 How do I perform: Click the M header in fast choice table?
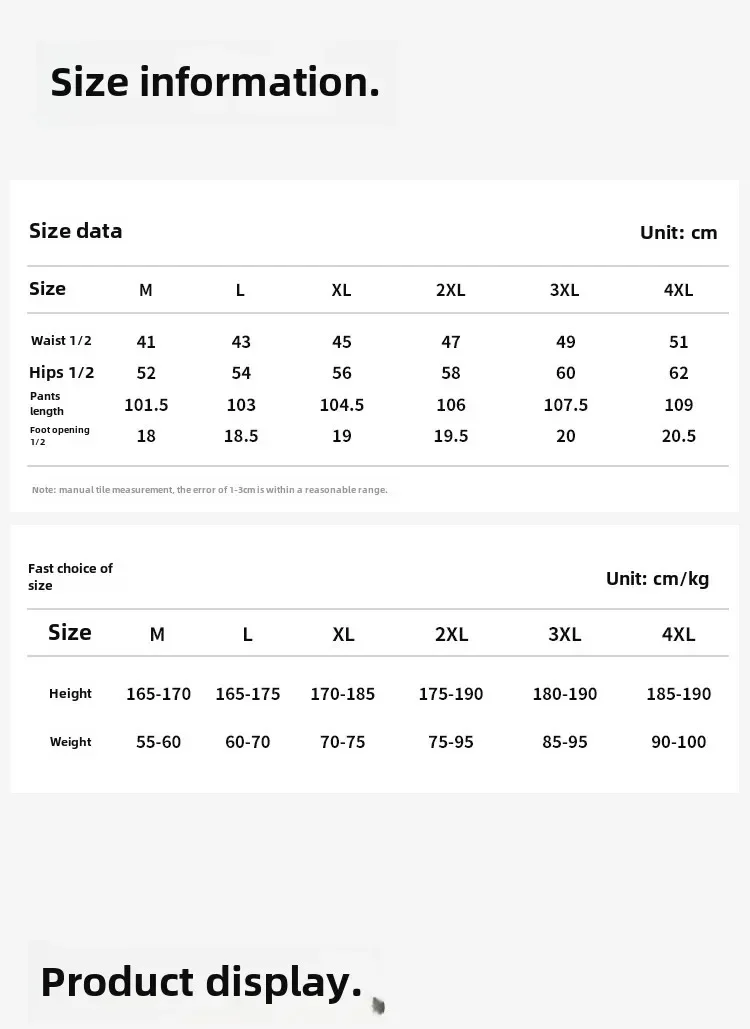coord(157,635)
